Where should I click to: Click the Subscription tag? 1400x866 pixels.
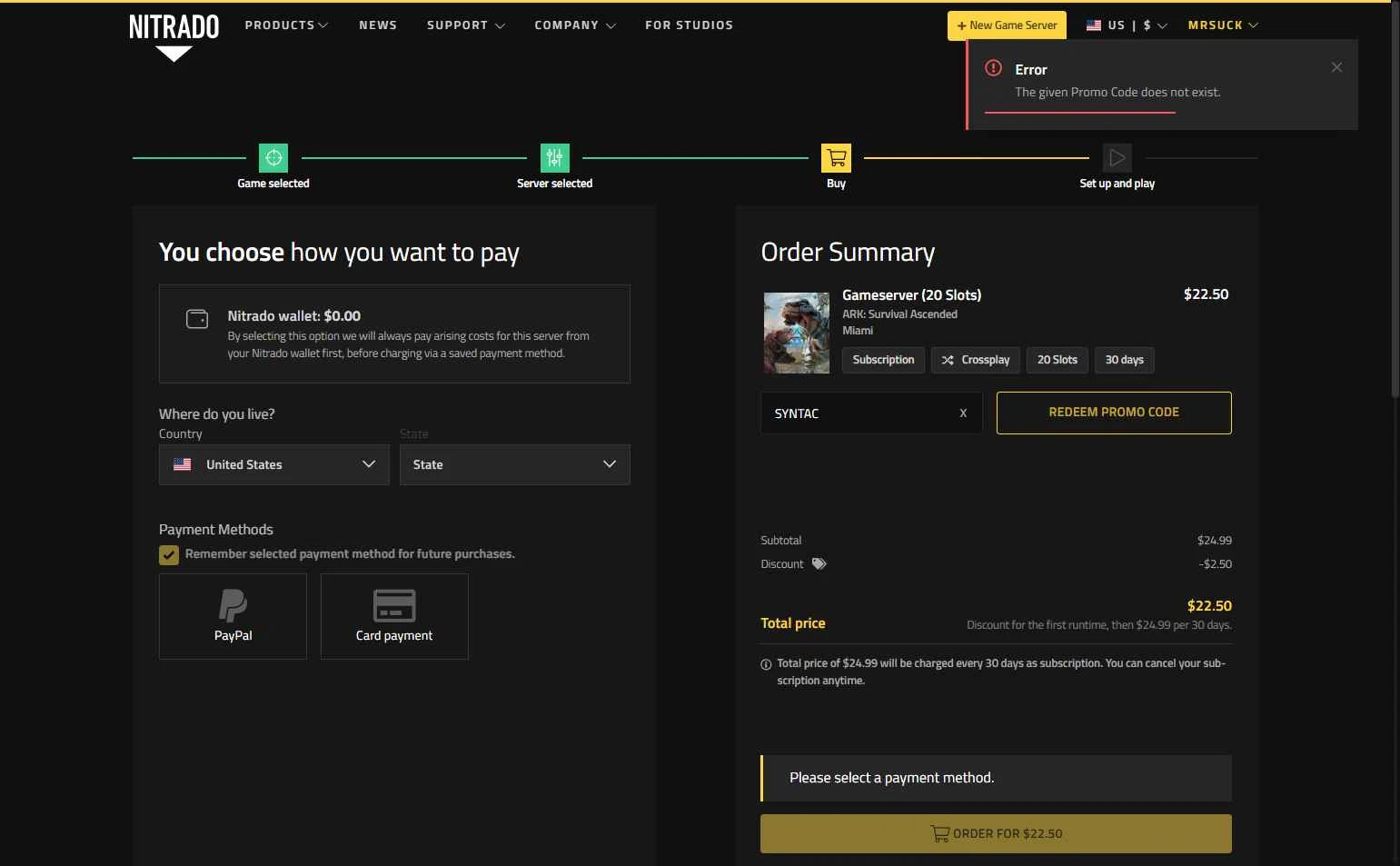[884, 360]
